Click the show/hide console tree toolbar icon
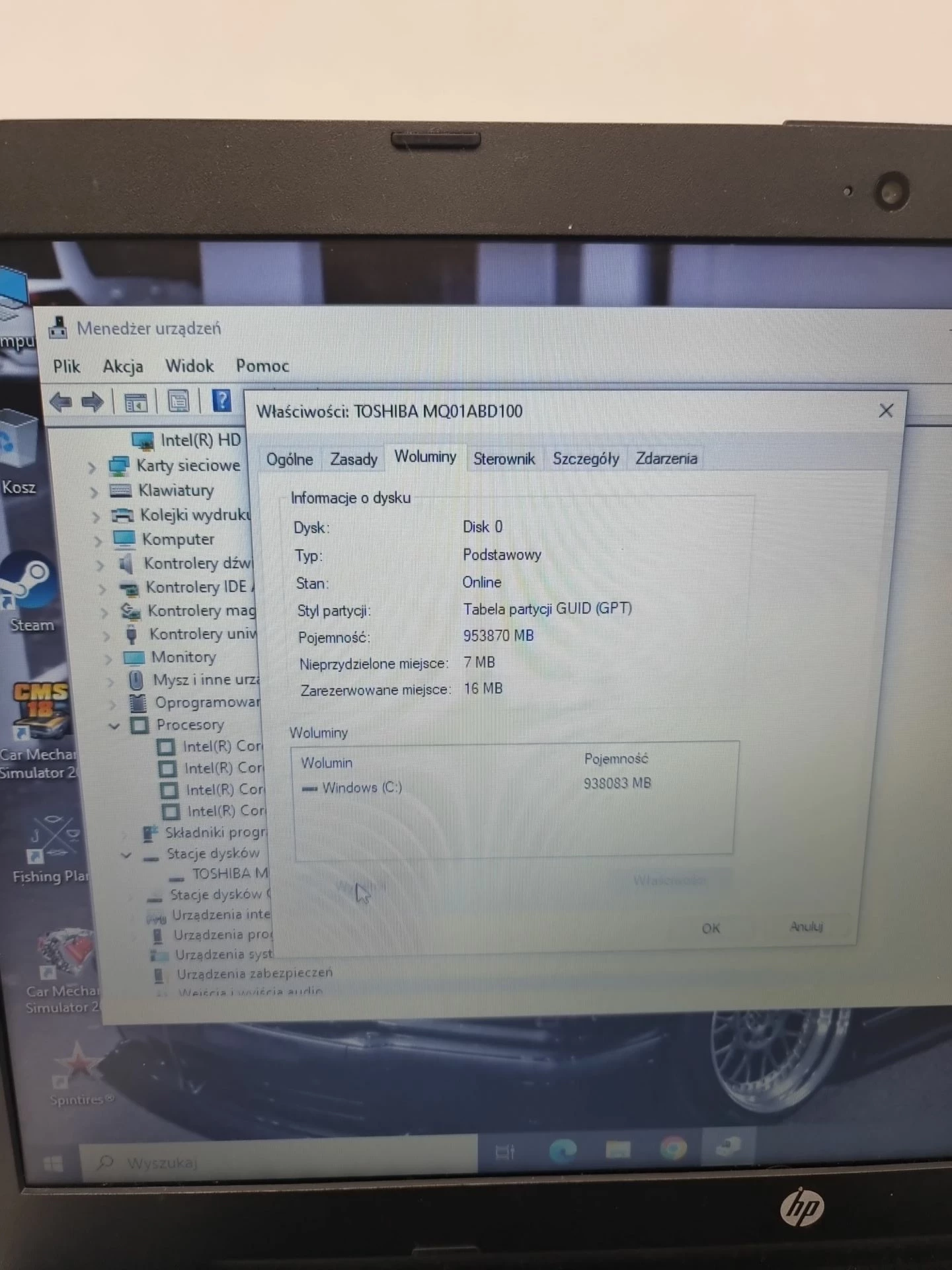 point(136,402)
